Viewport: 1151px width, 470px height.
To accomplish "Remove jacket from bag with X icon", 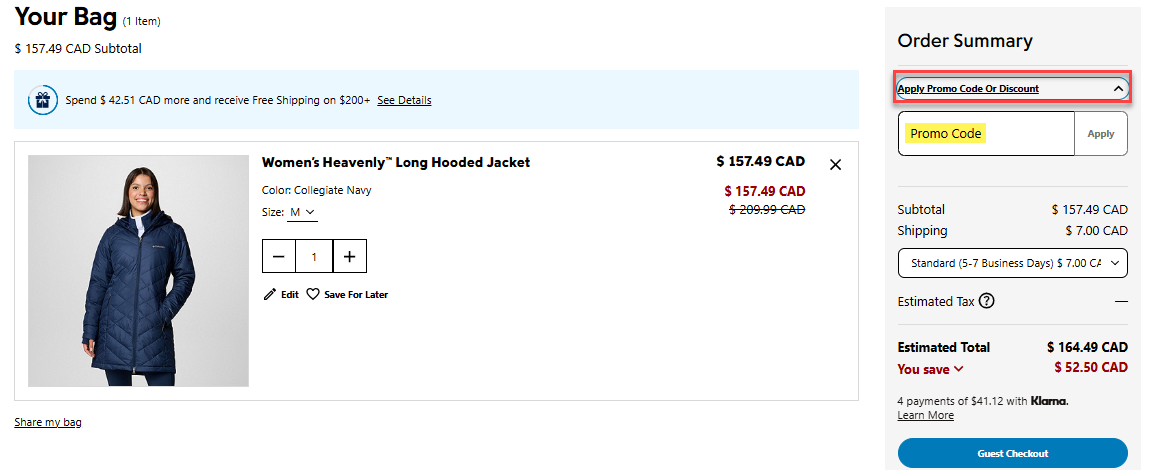I will click(x=836, y=165).
